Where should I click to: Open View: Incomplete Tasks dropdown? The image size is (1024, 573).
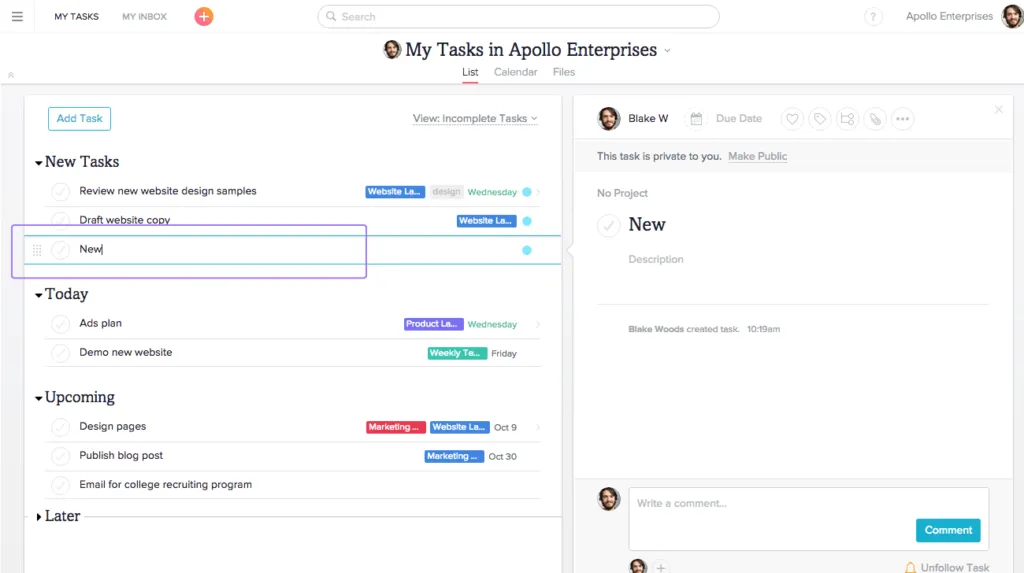[x=475, y=118]
